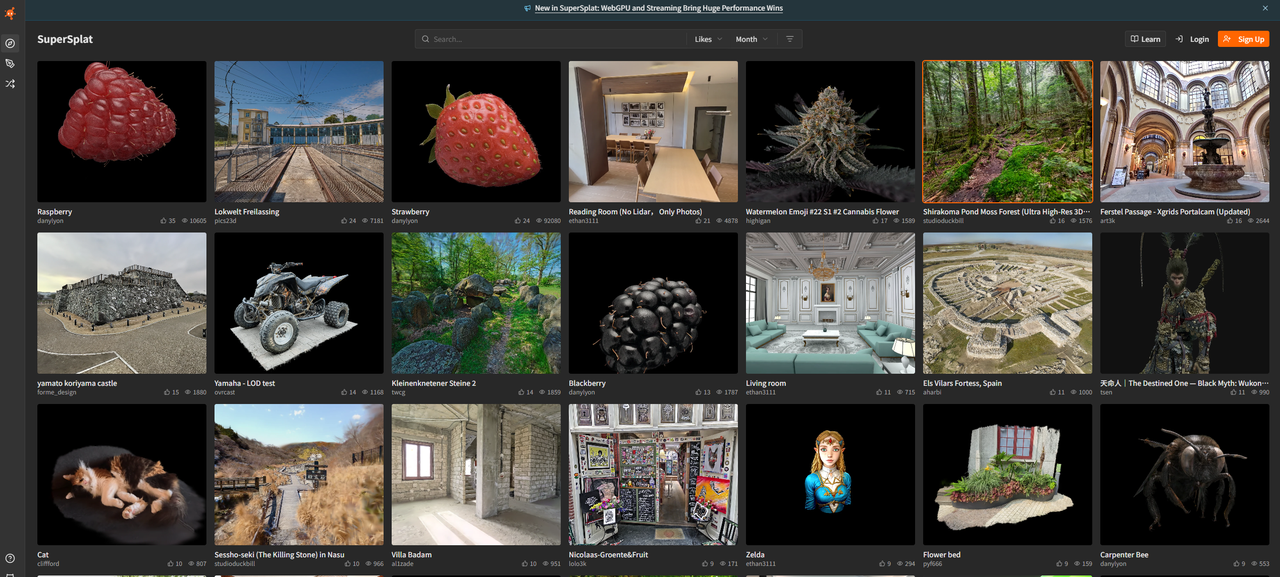Click the like icon on Raspberry card
1280x577 pixels.
pyautogui.click(x=163, y=221)
